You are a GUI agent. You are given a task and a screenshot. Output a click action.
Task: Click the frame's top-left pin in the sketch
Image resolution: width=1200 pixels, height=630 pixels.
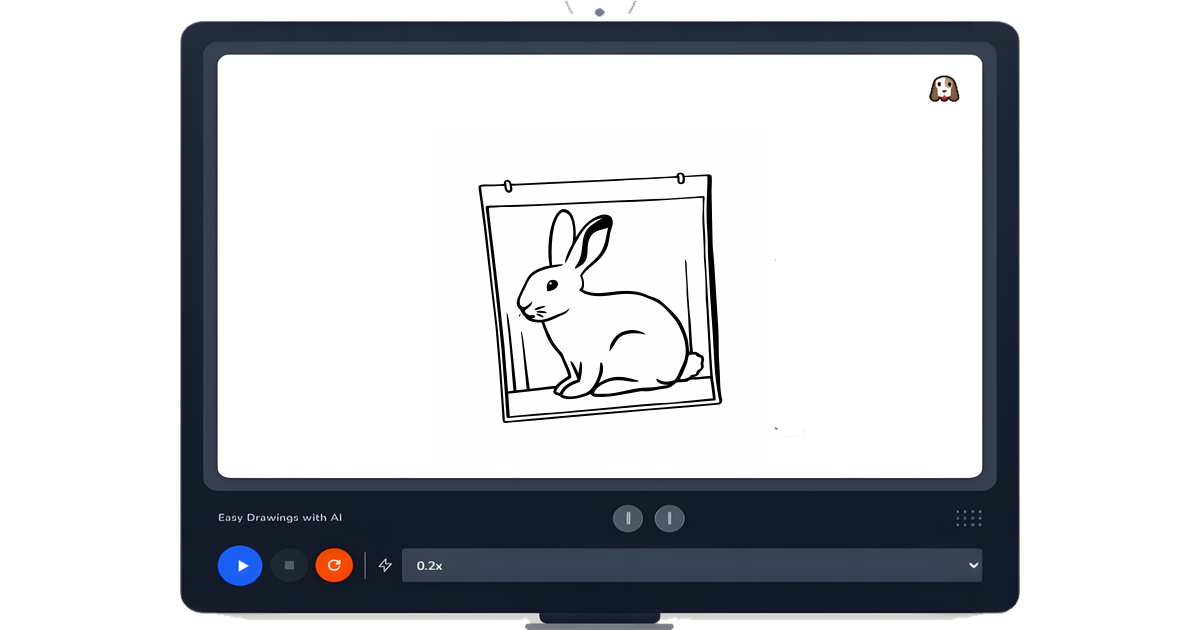point(508,185)
